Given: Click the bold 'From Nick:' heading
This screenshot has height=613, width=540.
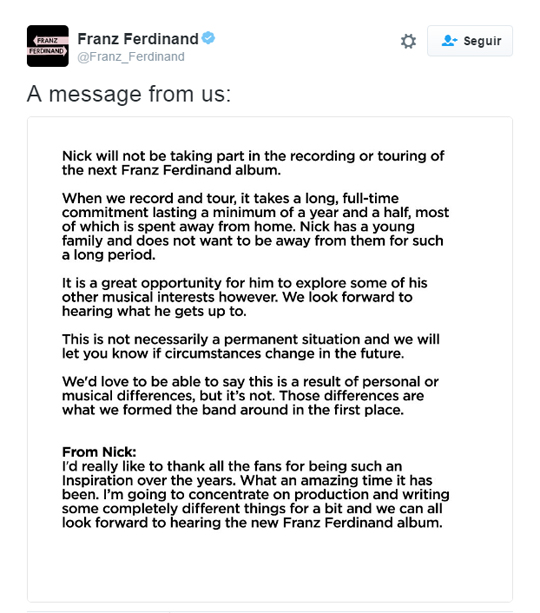Looking at the screenshot, I should click(x=99, y=452).
